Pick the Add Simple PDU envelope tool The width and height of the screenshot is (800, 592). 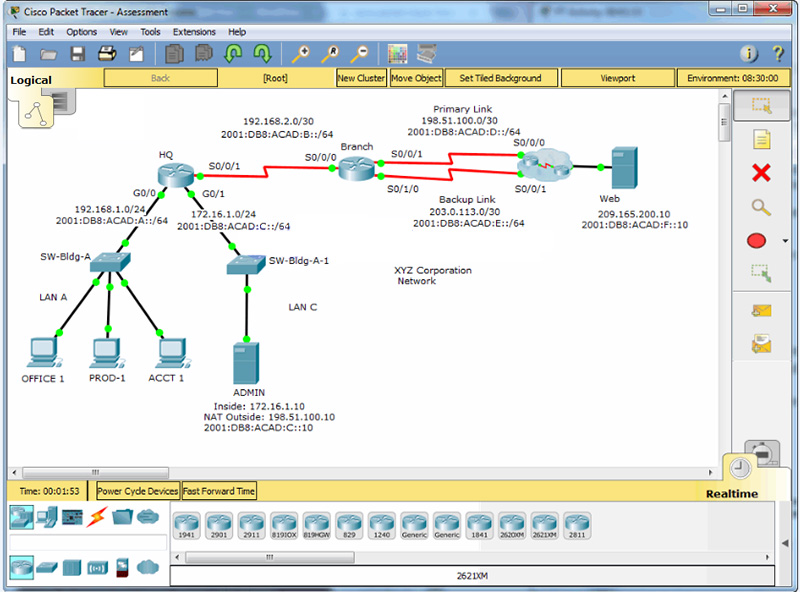coord(761,310)
